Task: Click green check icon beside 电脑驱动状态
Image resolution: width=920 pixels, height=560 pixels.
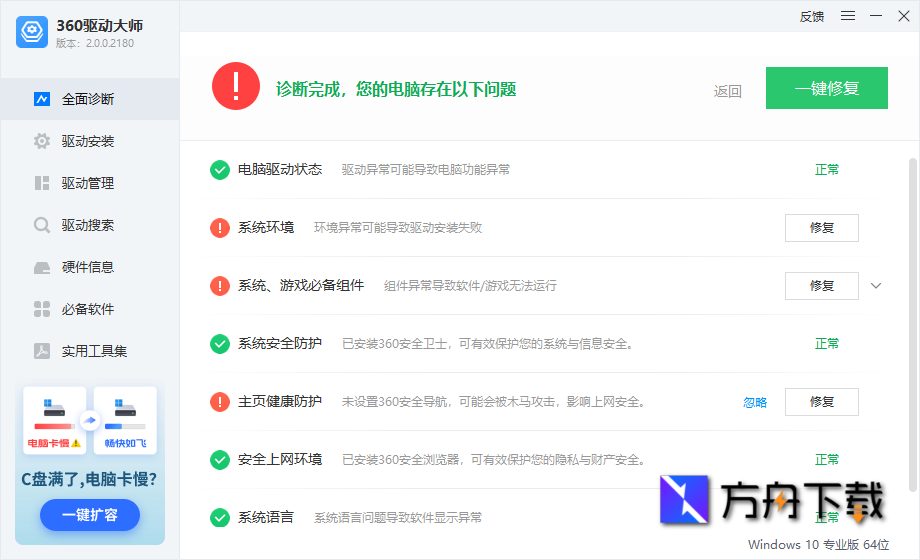Action: 220,170
